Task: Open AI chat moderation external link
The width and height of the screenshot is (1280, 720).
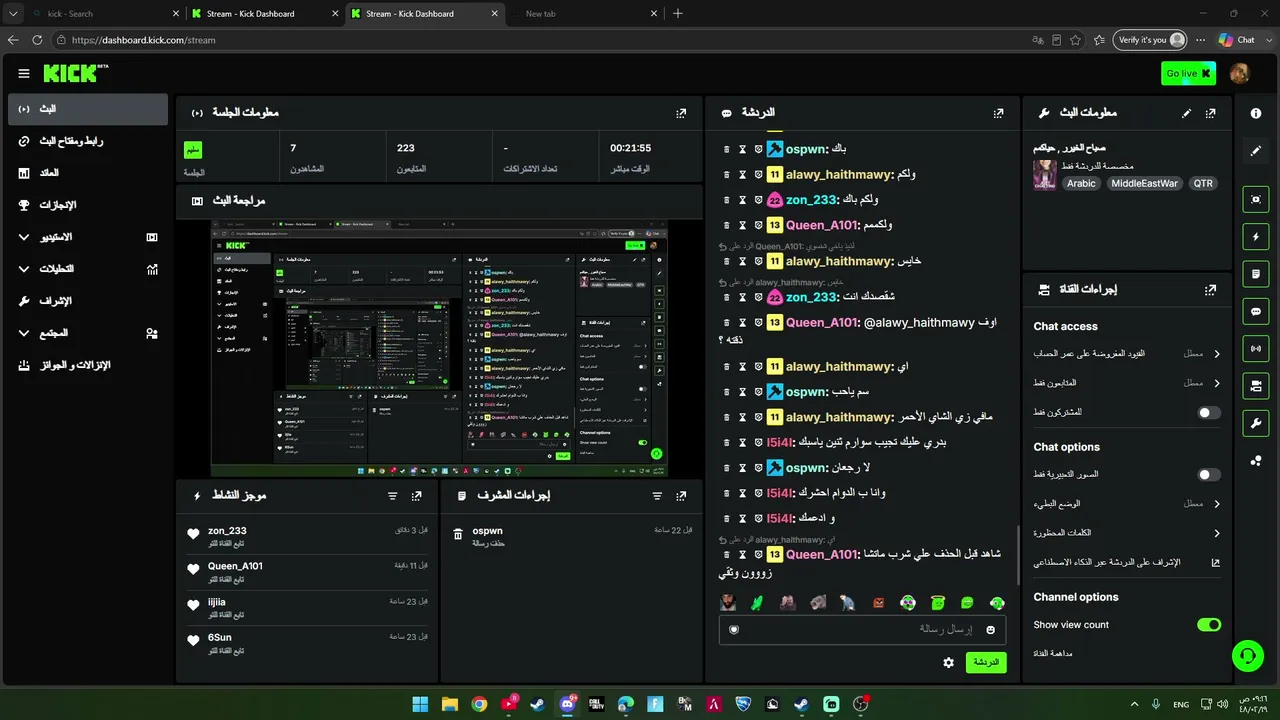Action: coord(1215,562)
